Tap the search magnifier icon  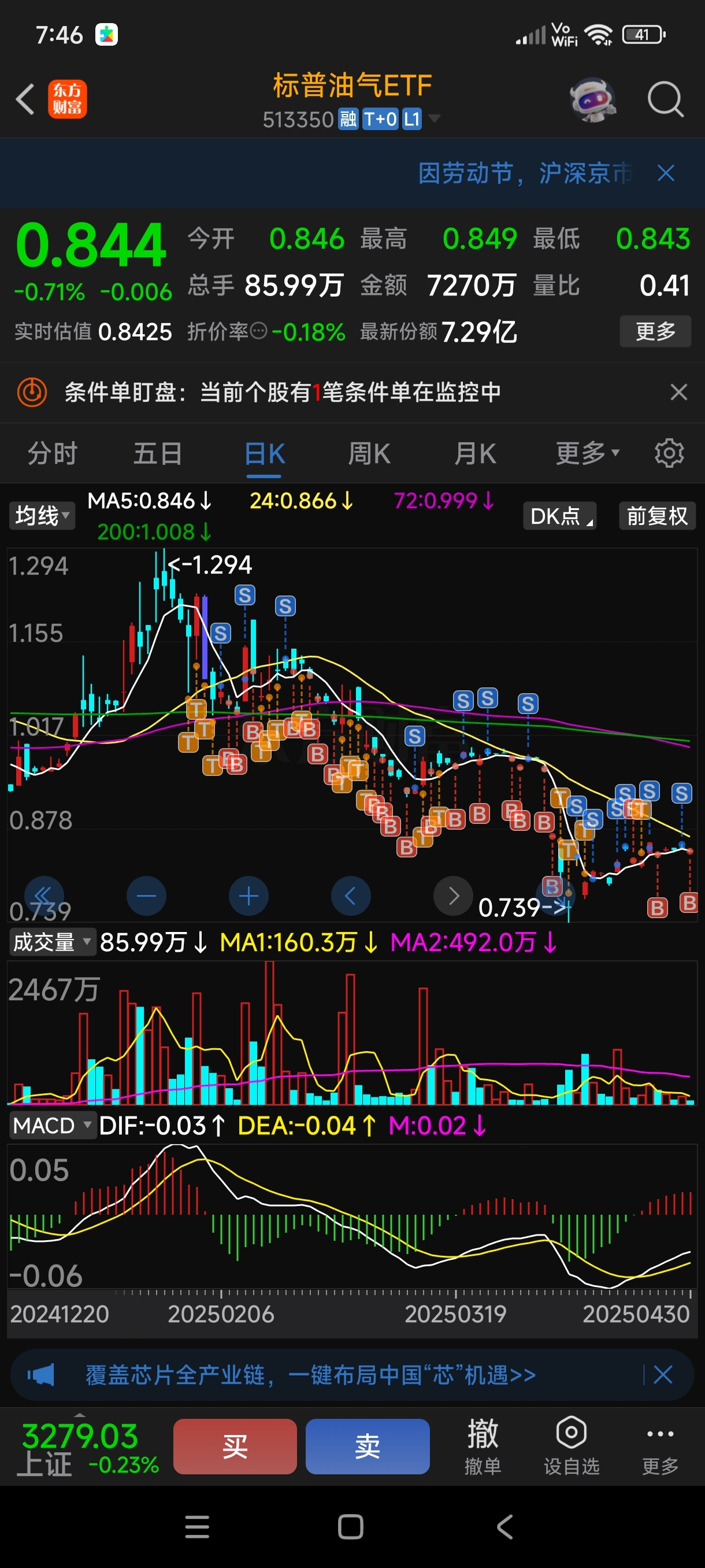(x=666, y=99)
